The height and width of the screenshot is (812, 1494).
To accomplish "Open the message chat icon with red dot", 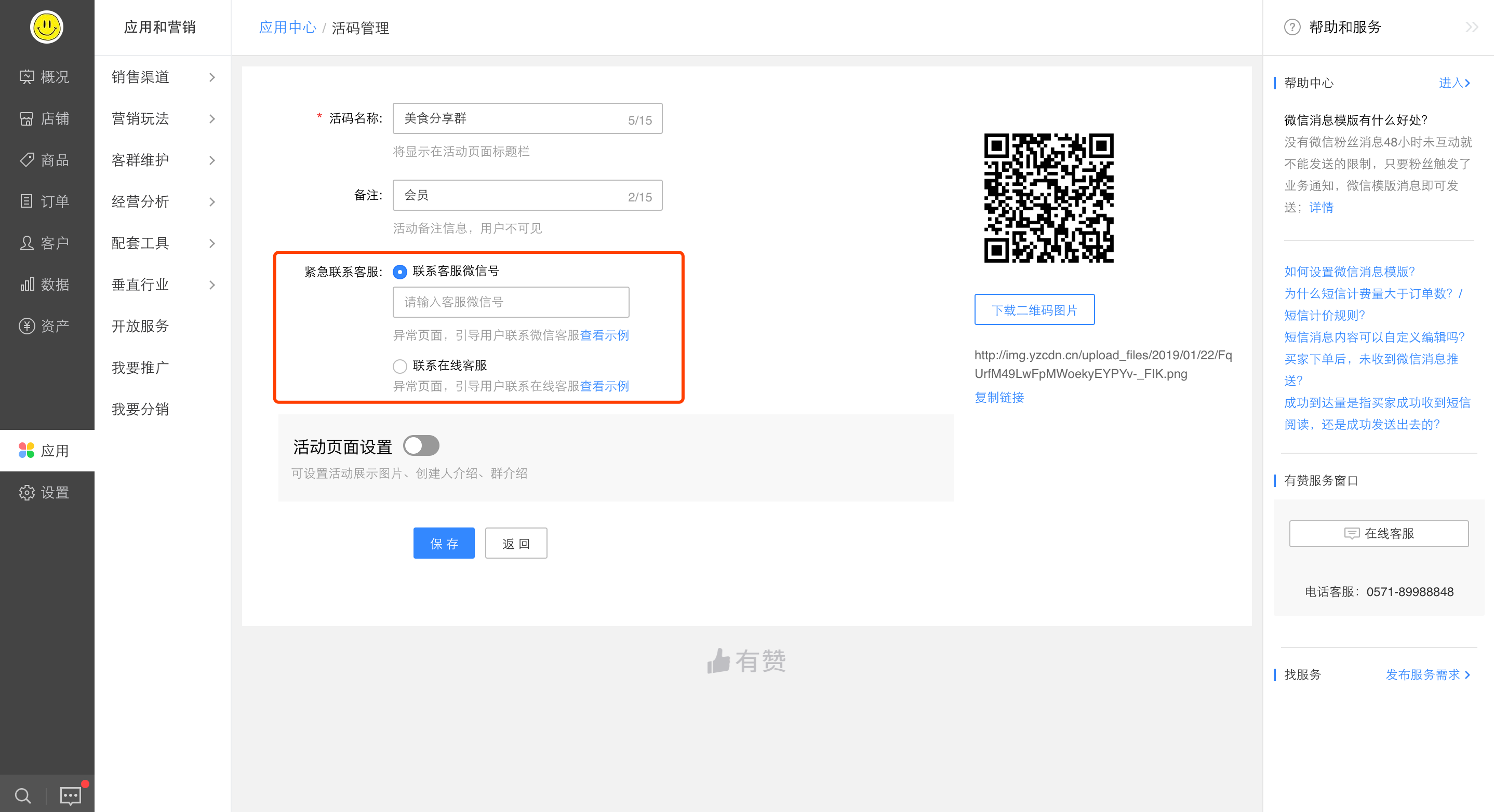I will click(71, 795).
